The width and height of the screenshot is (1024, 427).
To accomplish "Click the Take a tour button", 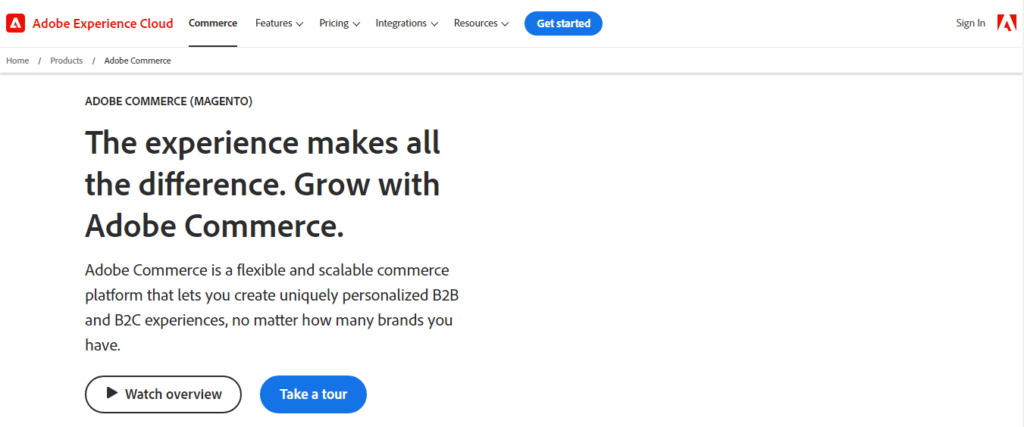I will pyautogui.click(x=313, y=394).
